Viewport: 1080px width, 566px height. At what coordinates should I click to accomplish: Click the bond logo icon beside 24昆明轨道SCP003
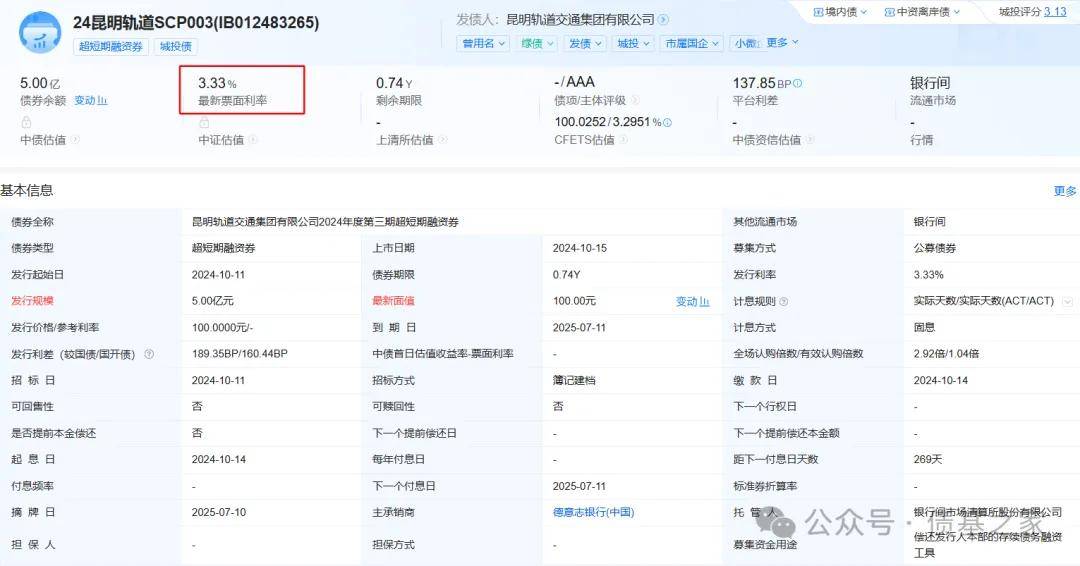tap(40, 31)
